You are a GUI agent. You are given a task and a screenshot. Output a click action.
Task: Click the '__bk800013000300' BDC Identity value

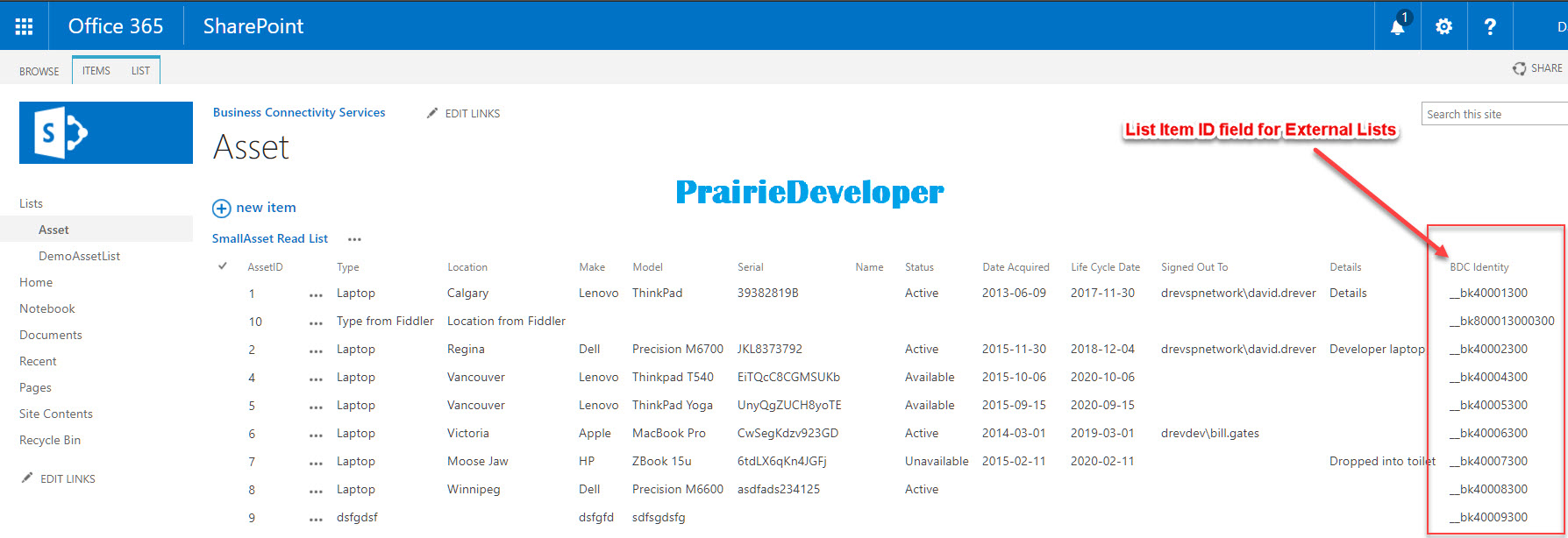pyautogui.click(x=1502, y=321)
